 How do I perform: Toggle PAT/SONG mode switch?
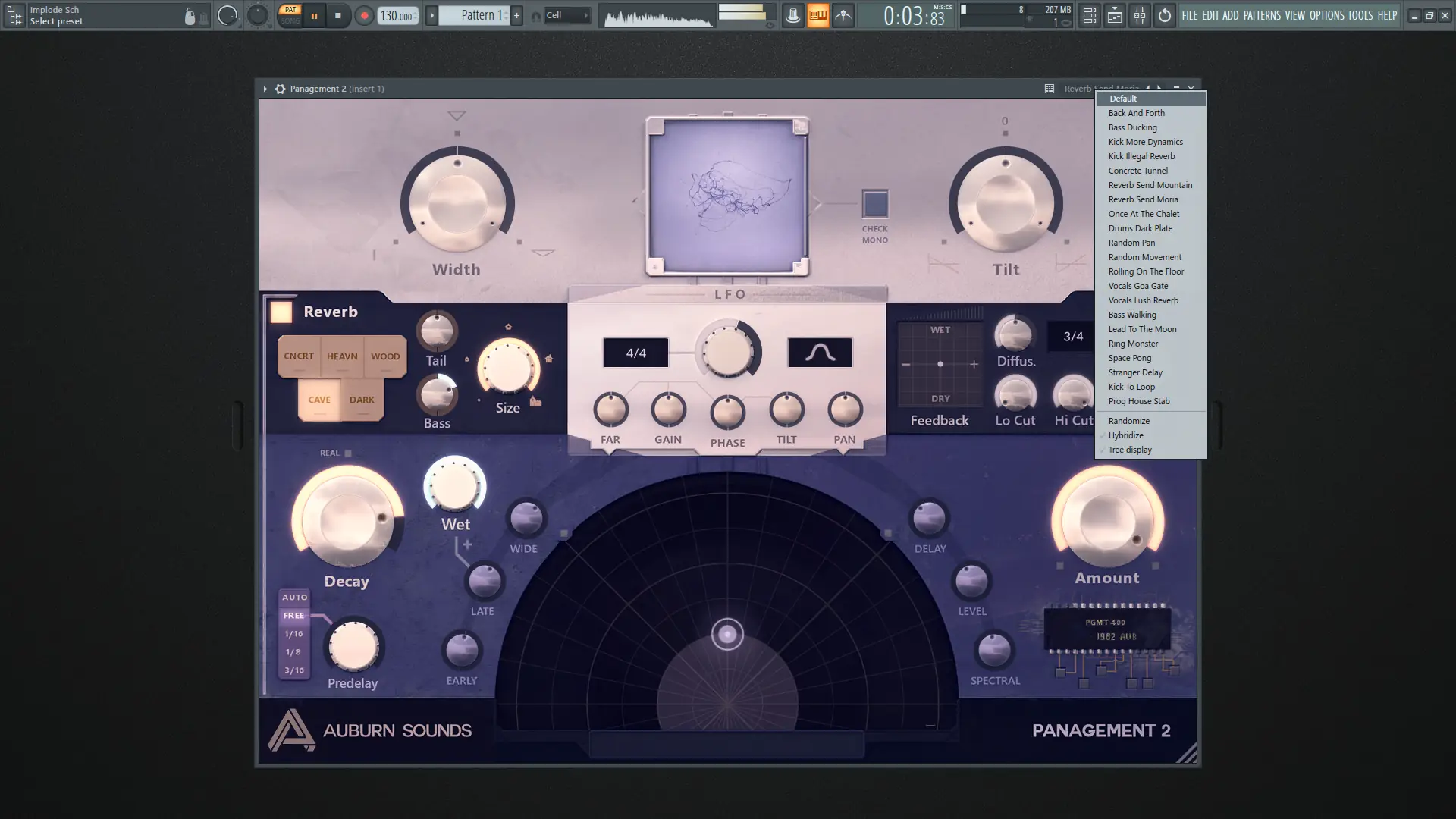tap(290, 15)
